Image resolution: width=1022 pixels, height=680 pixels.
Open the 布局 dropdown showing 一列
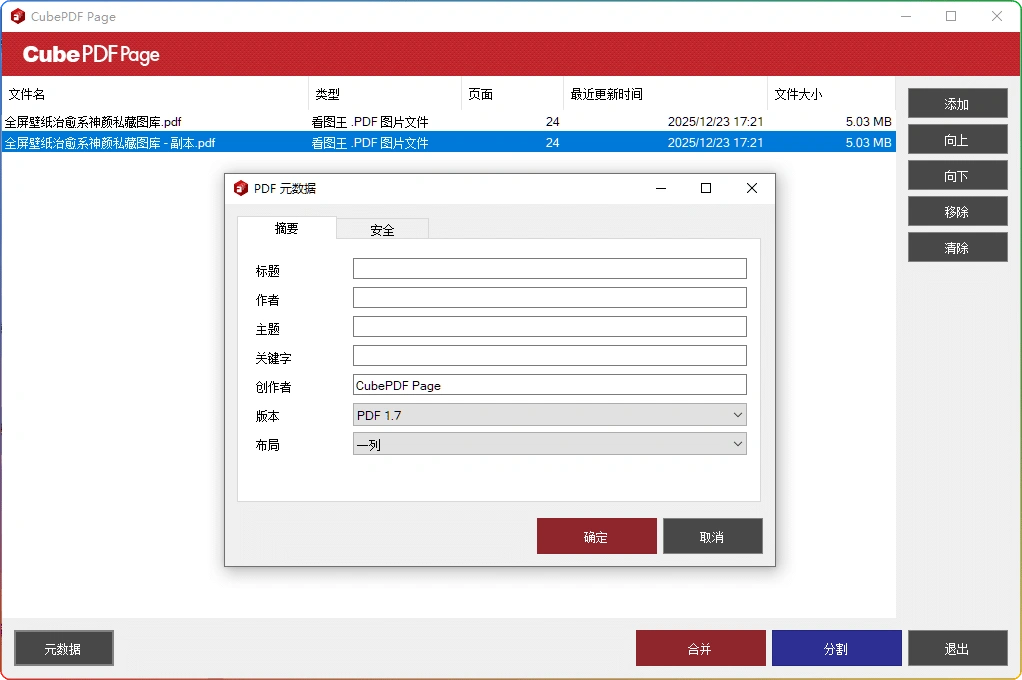tap(549, 443)
